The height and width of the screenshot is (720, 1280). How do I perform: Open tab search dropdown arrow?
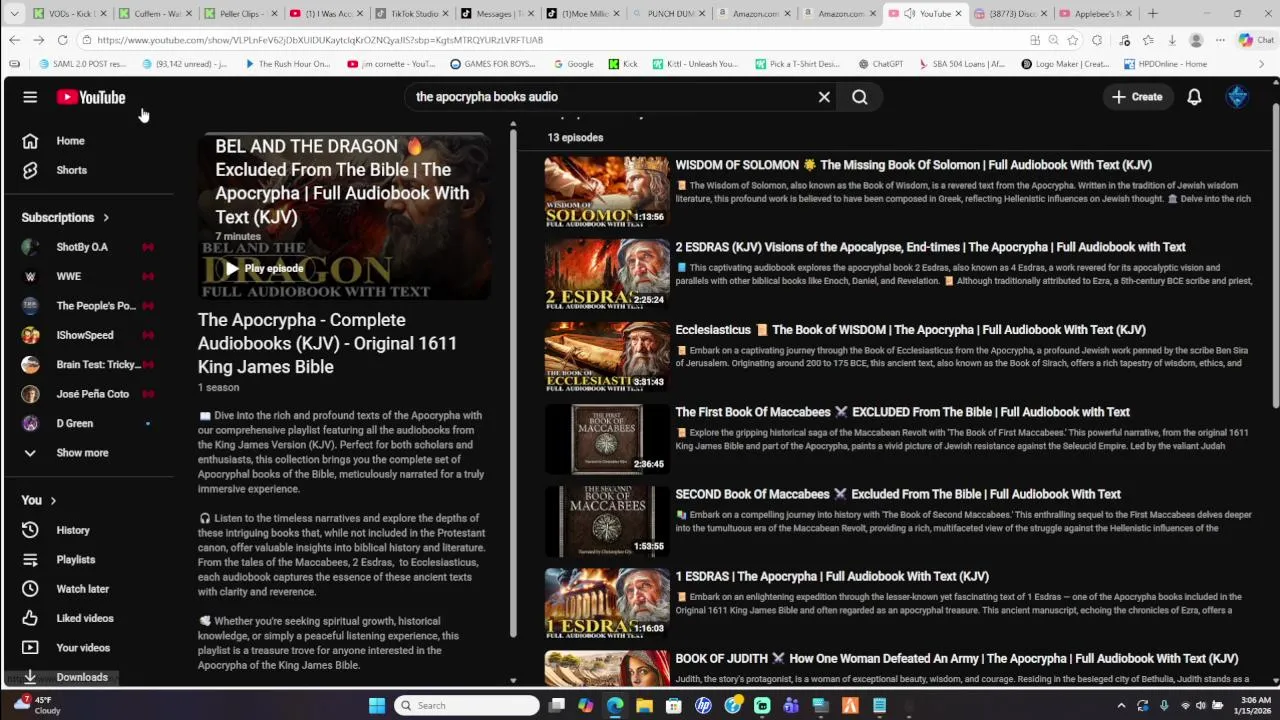[14, 14]
